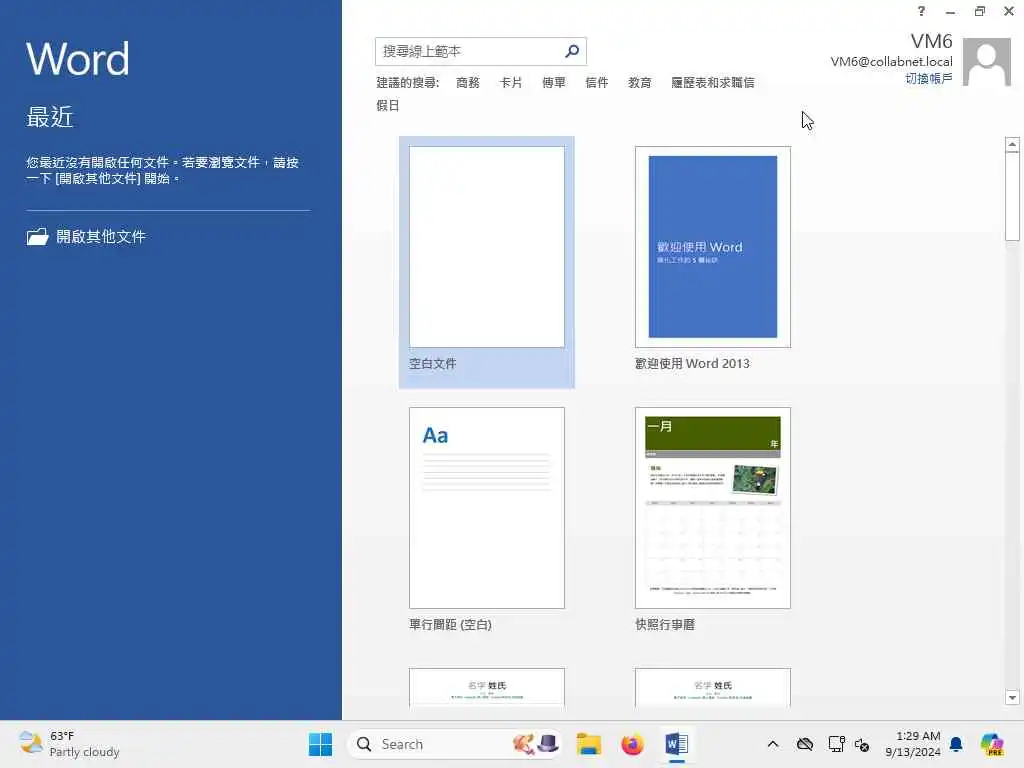The height and width of the screenshot is (768, 1024).
Task: Select suggested search 信件
Action: point(596,82)
